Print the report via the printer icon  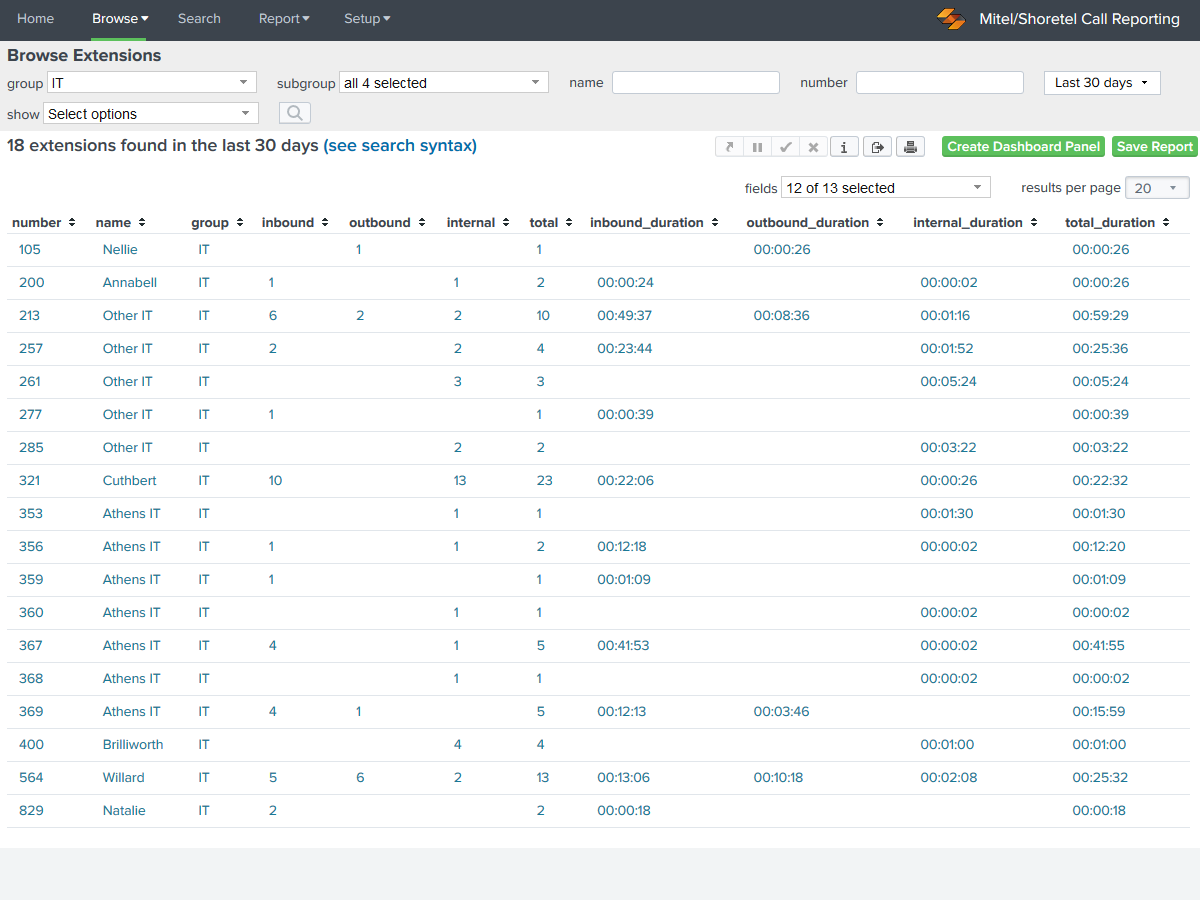pyautogui.click(x=910, y=146)
